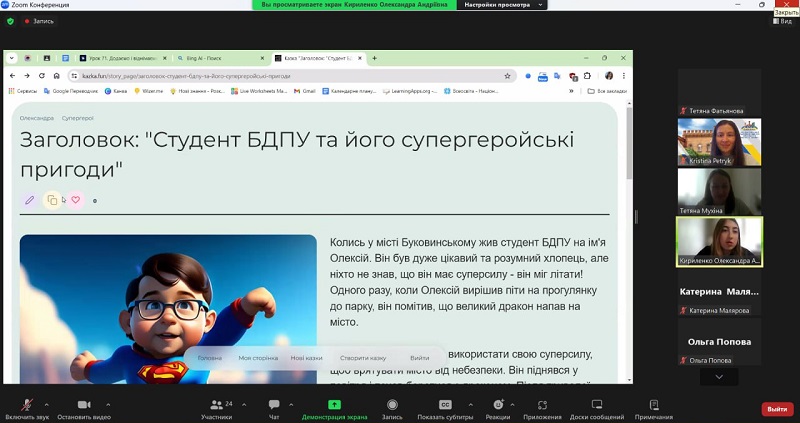
Task: Expand subtitles options arrow next to Показать субтитры
Action: [x=470, y=405]
